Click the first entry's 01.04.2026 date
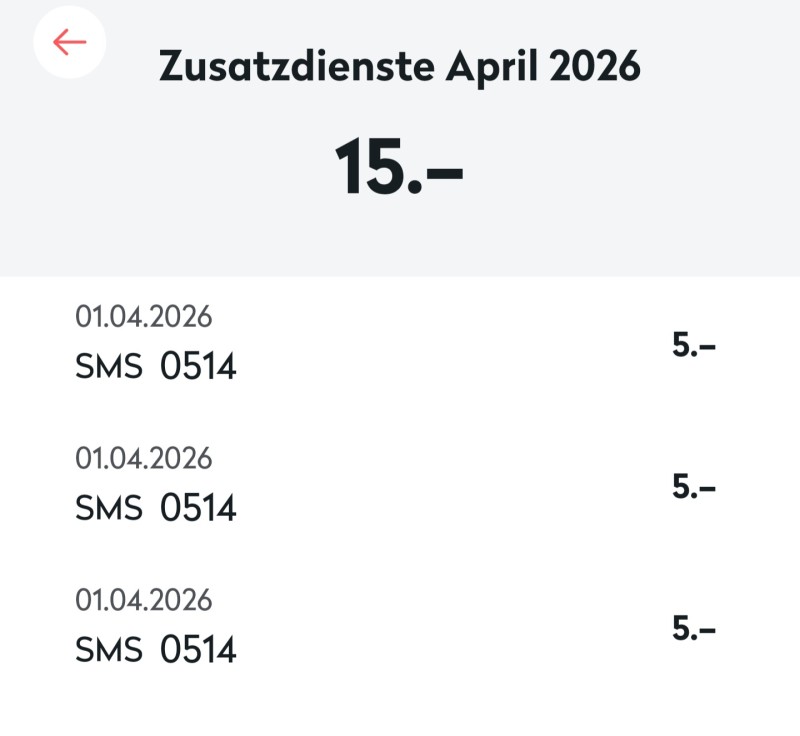Screen dimensions: 800x736 (144, 317)
